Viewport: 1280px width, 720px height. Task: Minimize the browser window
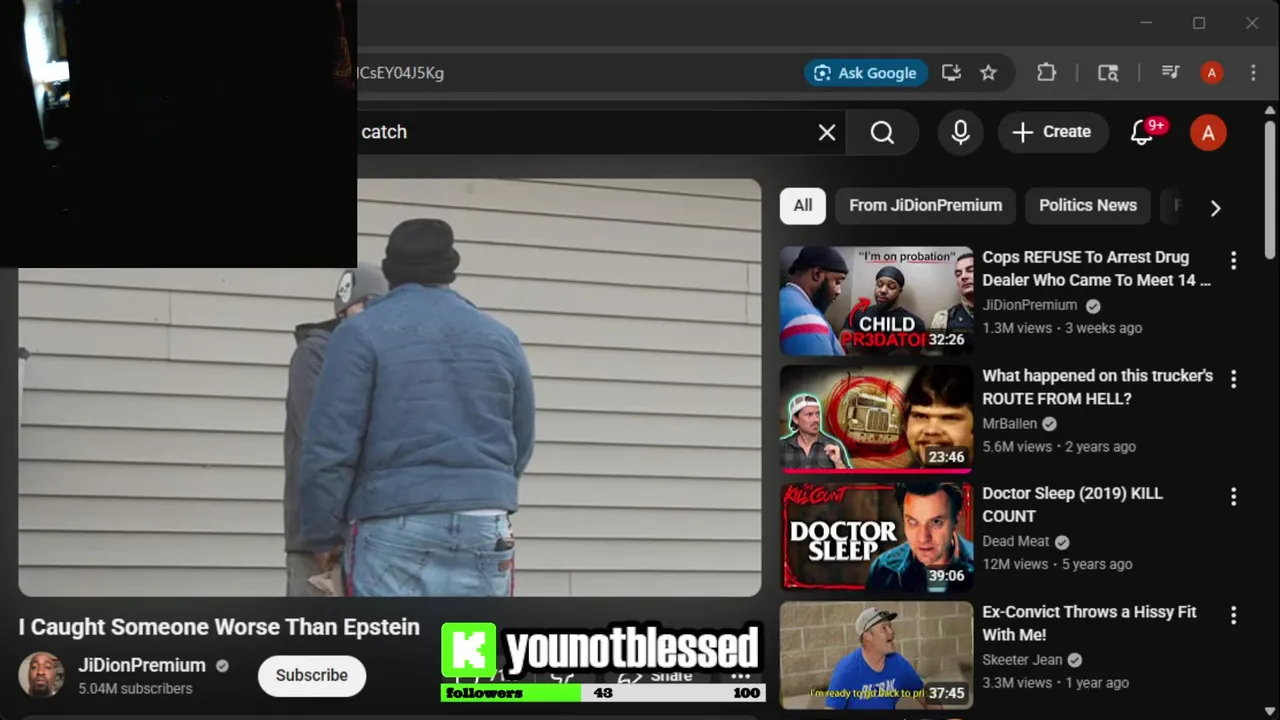(x=1146, y=23)
